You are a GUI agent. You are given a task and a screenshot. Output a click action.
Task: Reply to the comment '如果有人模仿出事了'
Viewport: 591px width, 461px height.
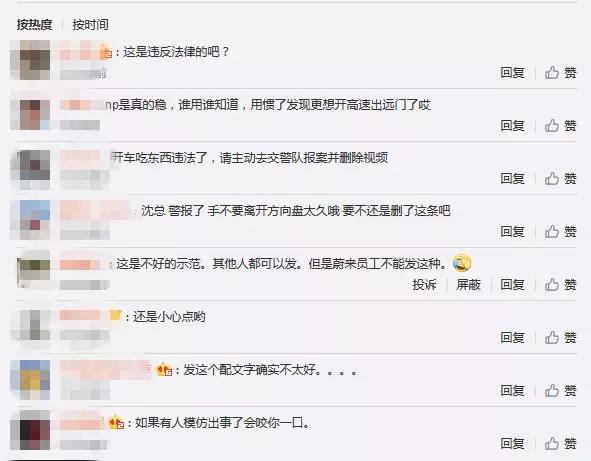[x=513, y=443]
